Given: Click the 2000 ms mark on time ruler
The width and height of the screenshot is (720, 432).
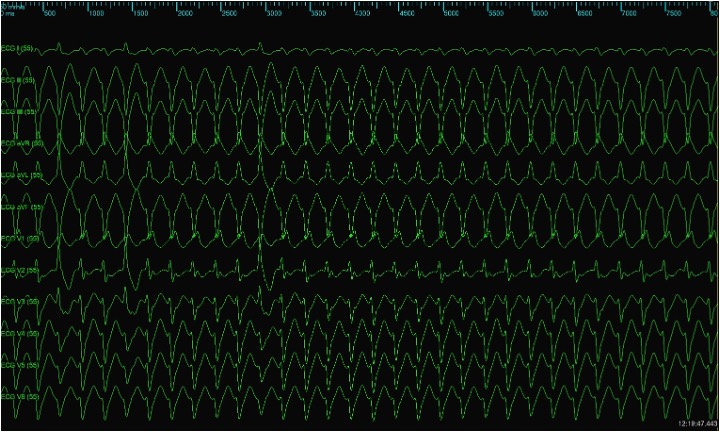Looking at the screenshot, I should point(185,13).
